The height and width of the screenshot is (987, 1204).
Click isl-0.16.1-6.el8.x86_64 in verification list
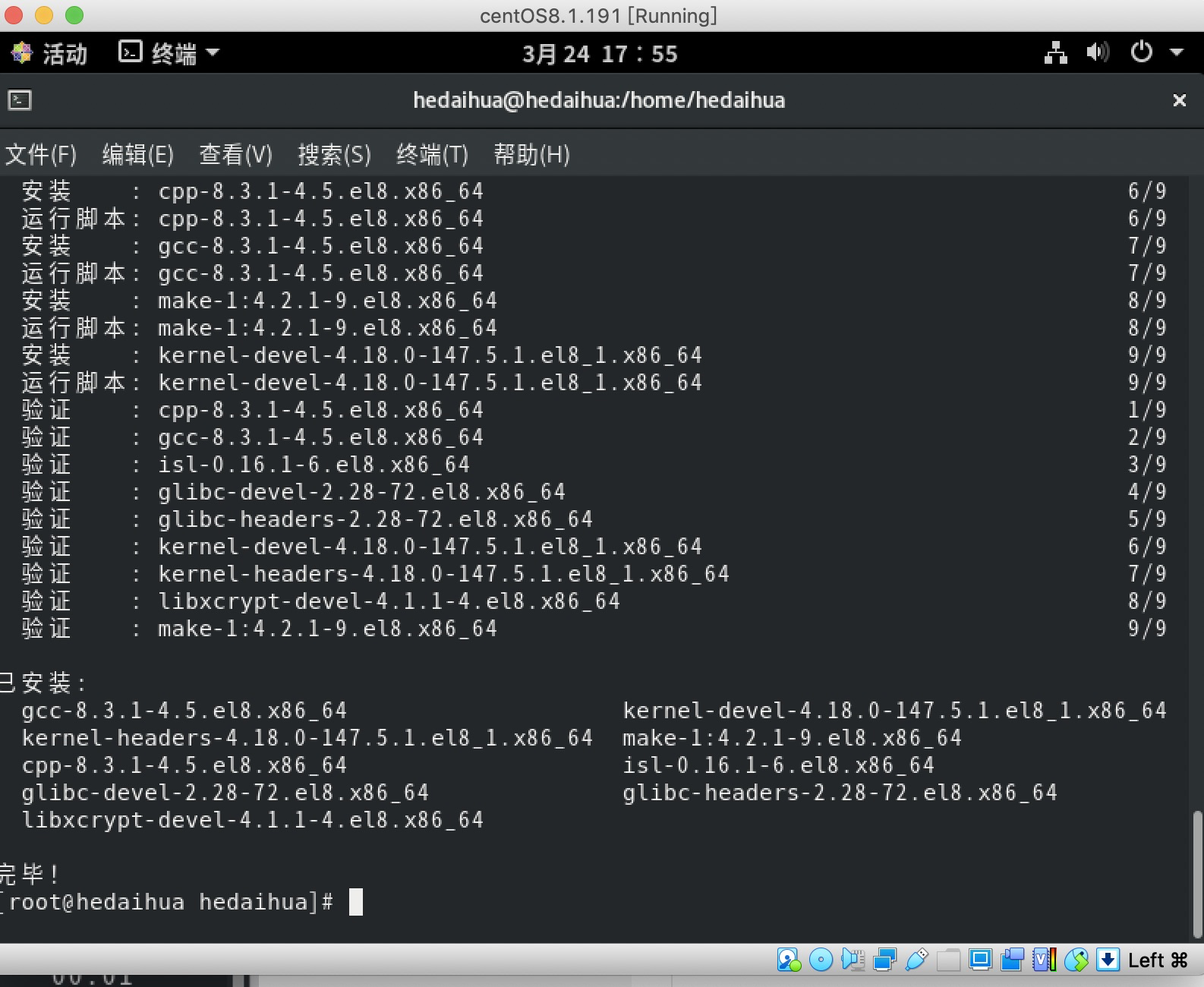pyautogui.click(x=314, y=465)
